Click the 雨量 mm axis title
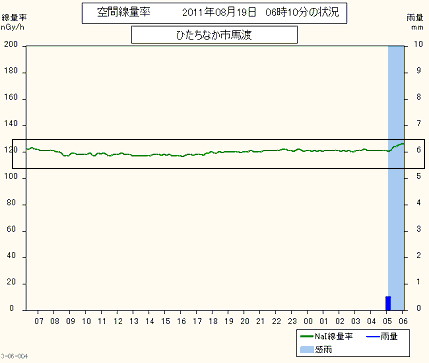This screenshot has width=429, height=363. (415, 22)
